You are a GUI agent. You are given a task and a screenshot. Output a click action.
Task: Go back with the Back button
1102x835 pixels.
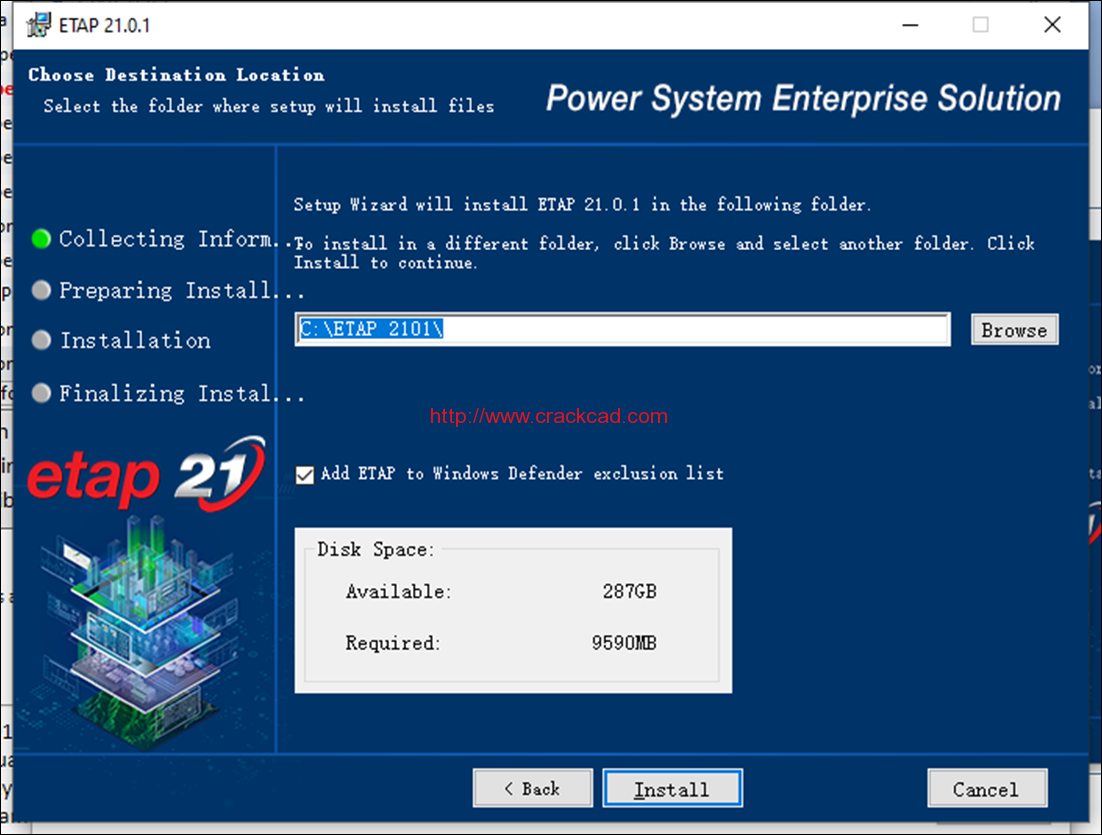533,788
